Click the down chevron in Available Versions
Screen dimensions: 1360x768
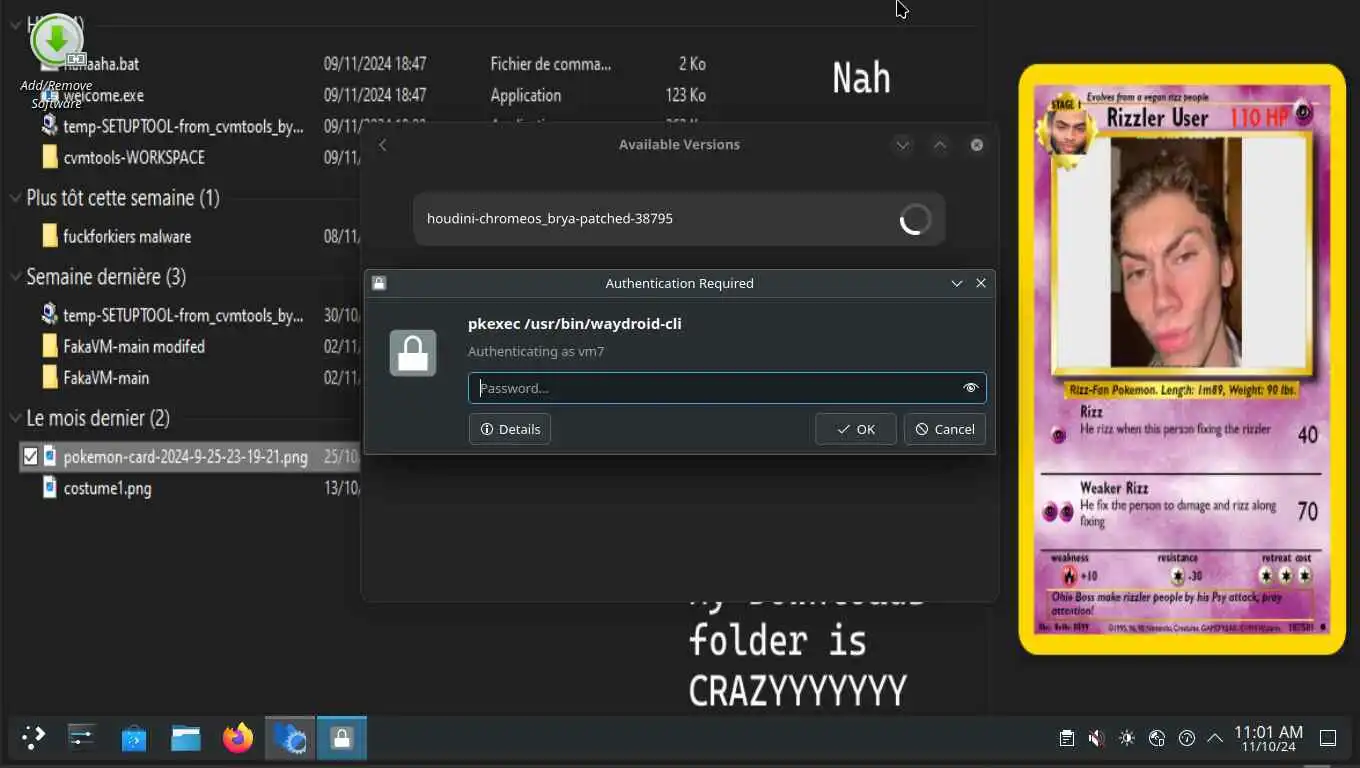click(903, 145)
